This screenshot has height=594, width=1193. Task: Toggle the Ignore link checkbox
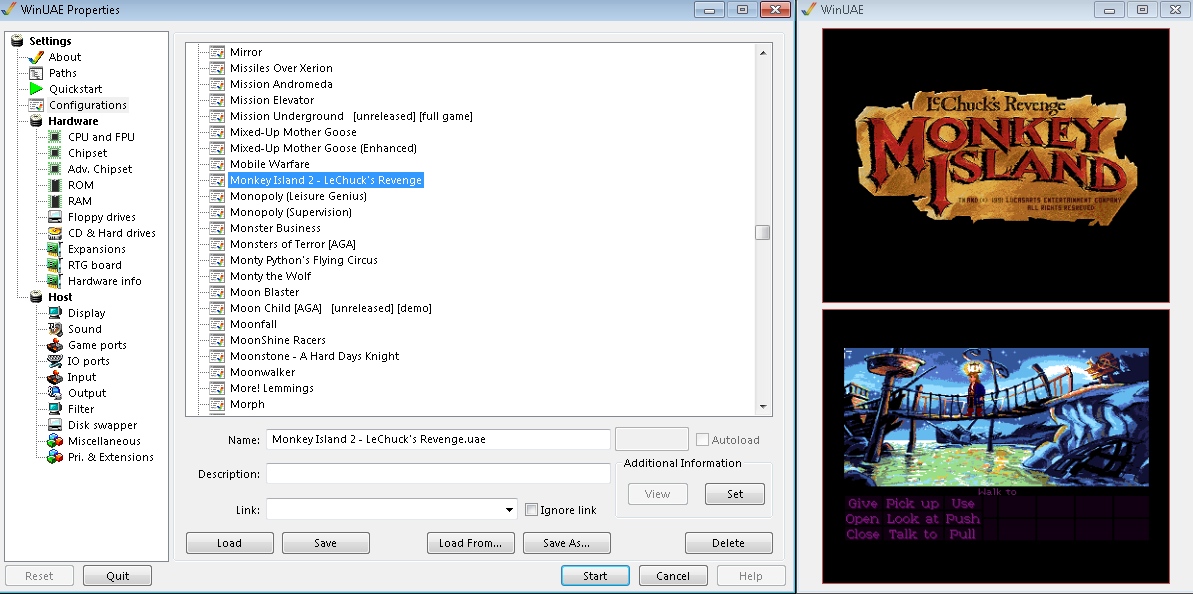click(x=532, y=510)
